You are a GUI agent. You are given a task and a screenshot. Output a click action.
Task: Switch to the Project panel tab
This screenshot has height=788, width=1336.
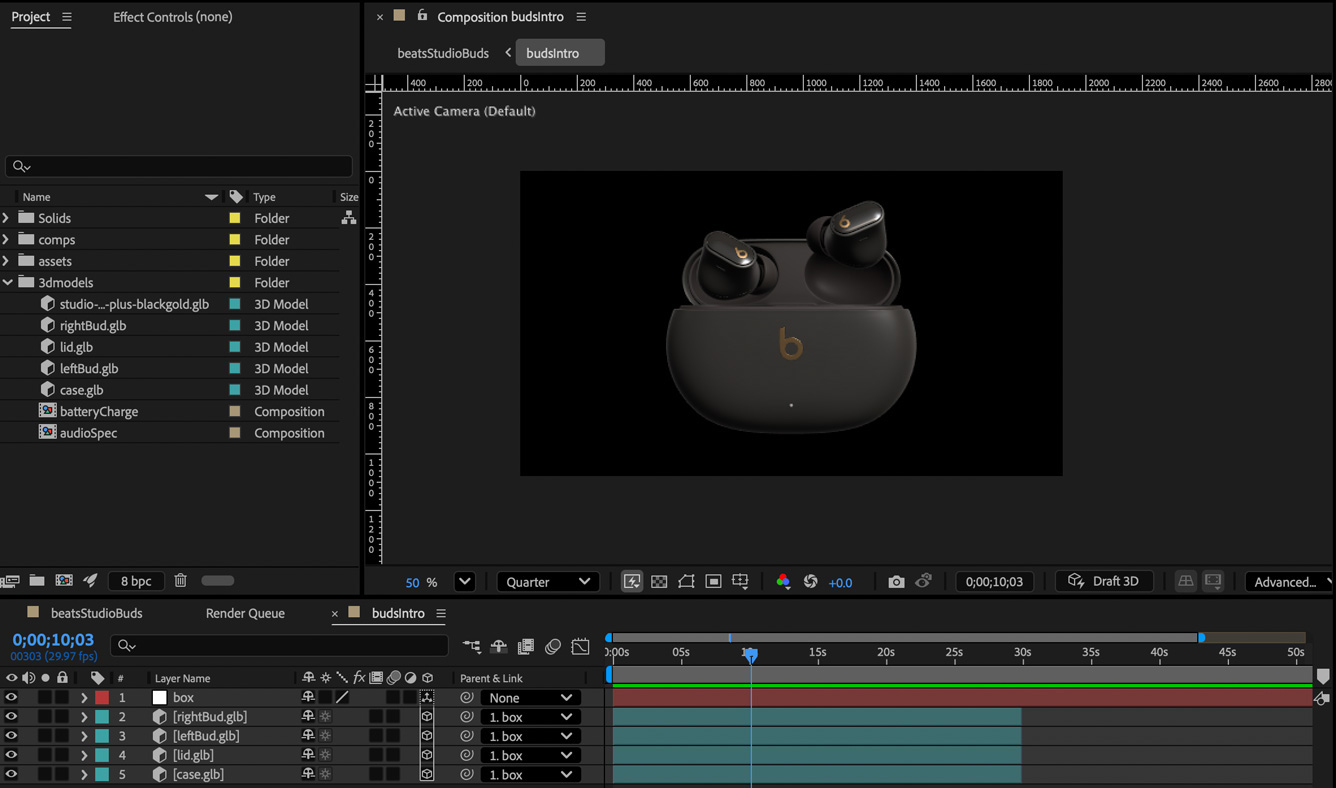point(30,17)
